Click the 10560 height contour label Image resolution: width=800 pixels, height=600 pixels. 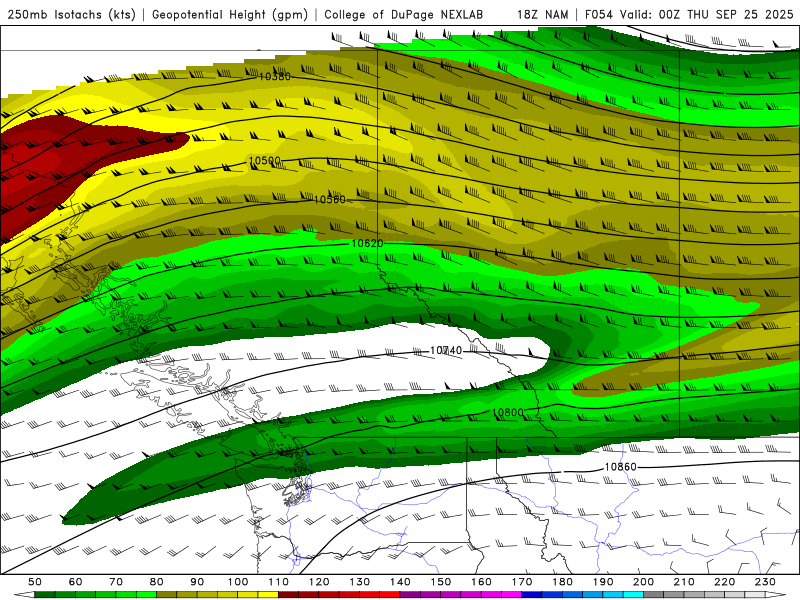click(x=330, y=199)
